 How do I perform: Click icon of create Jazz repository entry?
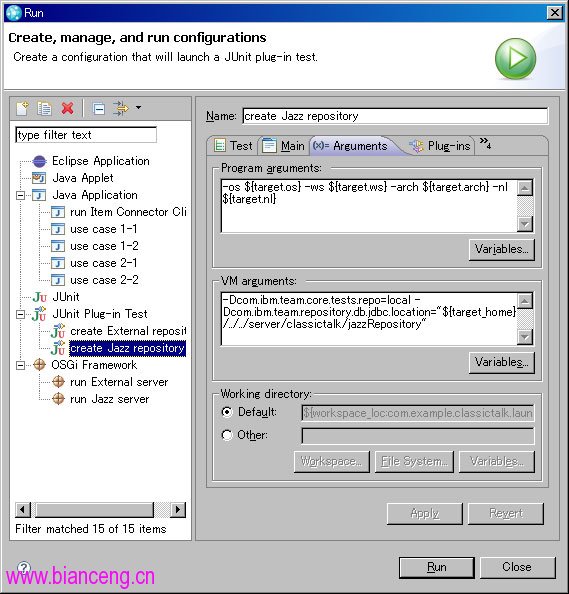click(x=58, y=348)
